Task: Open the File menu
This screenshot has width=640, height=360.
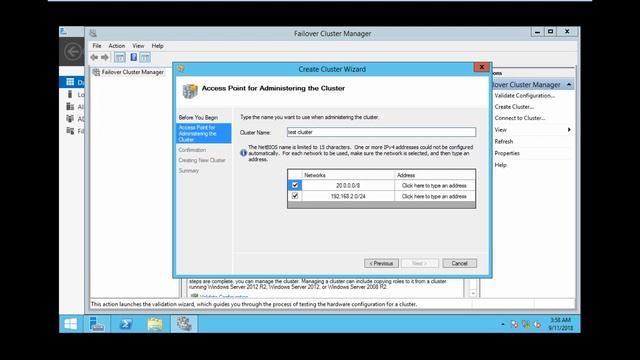Action: click(x=97, y=46)
